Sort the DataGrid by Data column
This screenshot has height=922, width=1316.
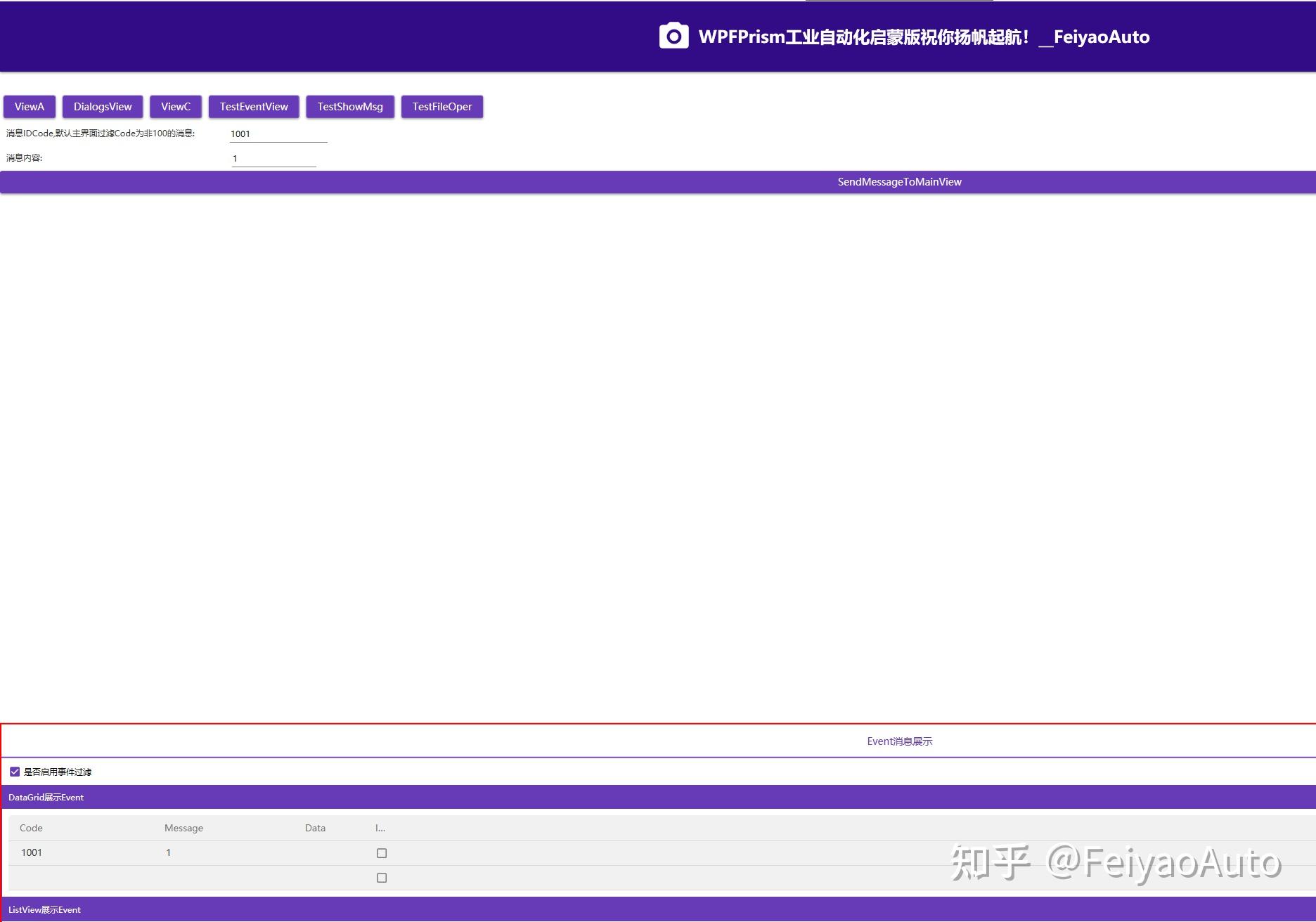pos(314,827)
